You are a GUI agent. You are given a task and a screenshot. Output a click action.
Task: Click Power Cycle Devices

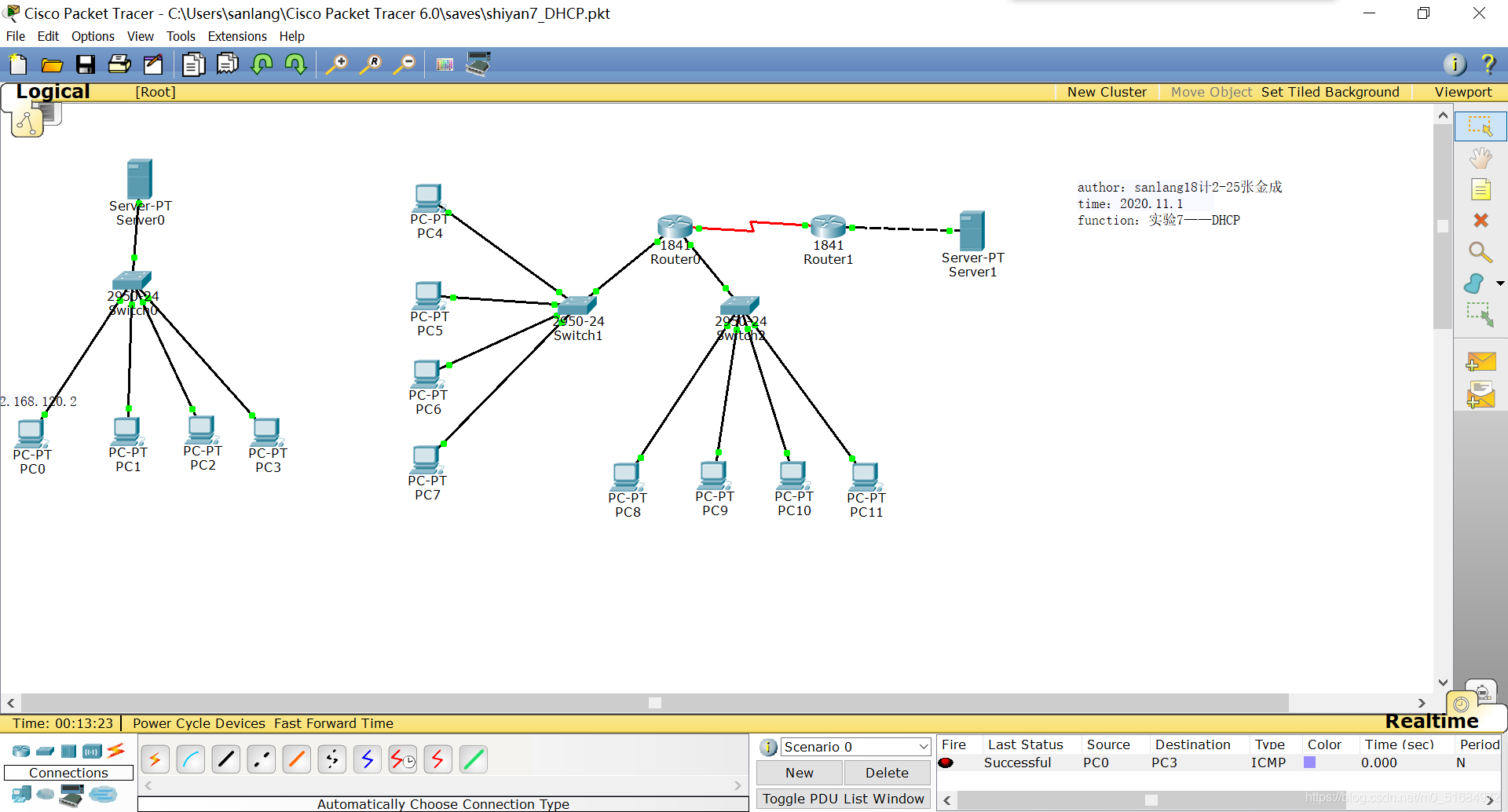(x=199, y=723)
